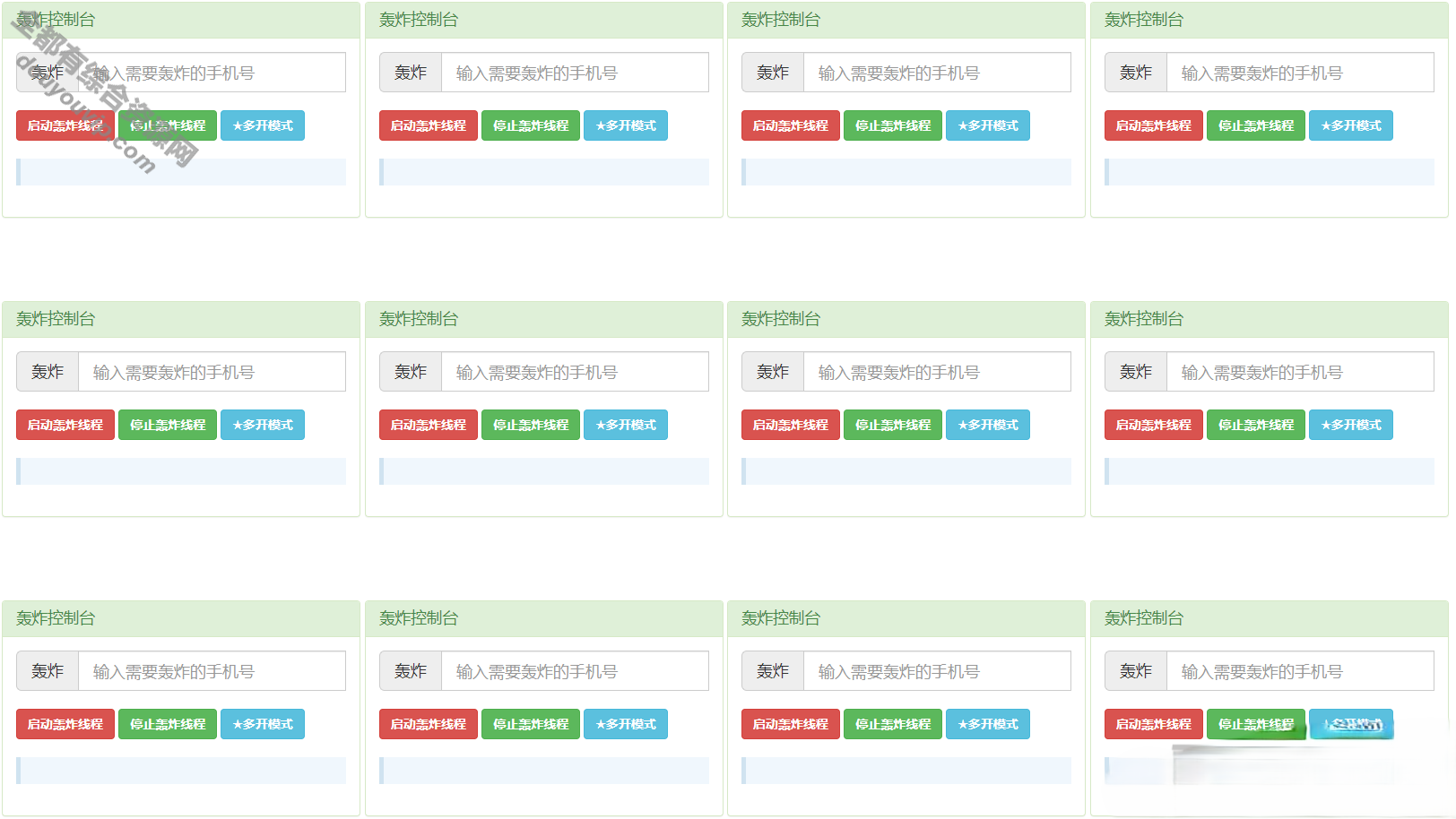1456x819 pixels.
Task: Click blue status bar in row 3, column 1 panel
Action: click(x=181, y=771)
